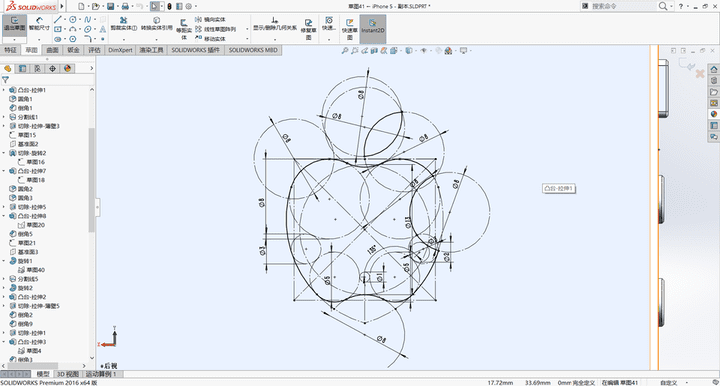The width and height of the screenshot is (720, 386).
Task: Click the 等距实体 offset entities tool
Action: point(184,29)
